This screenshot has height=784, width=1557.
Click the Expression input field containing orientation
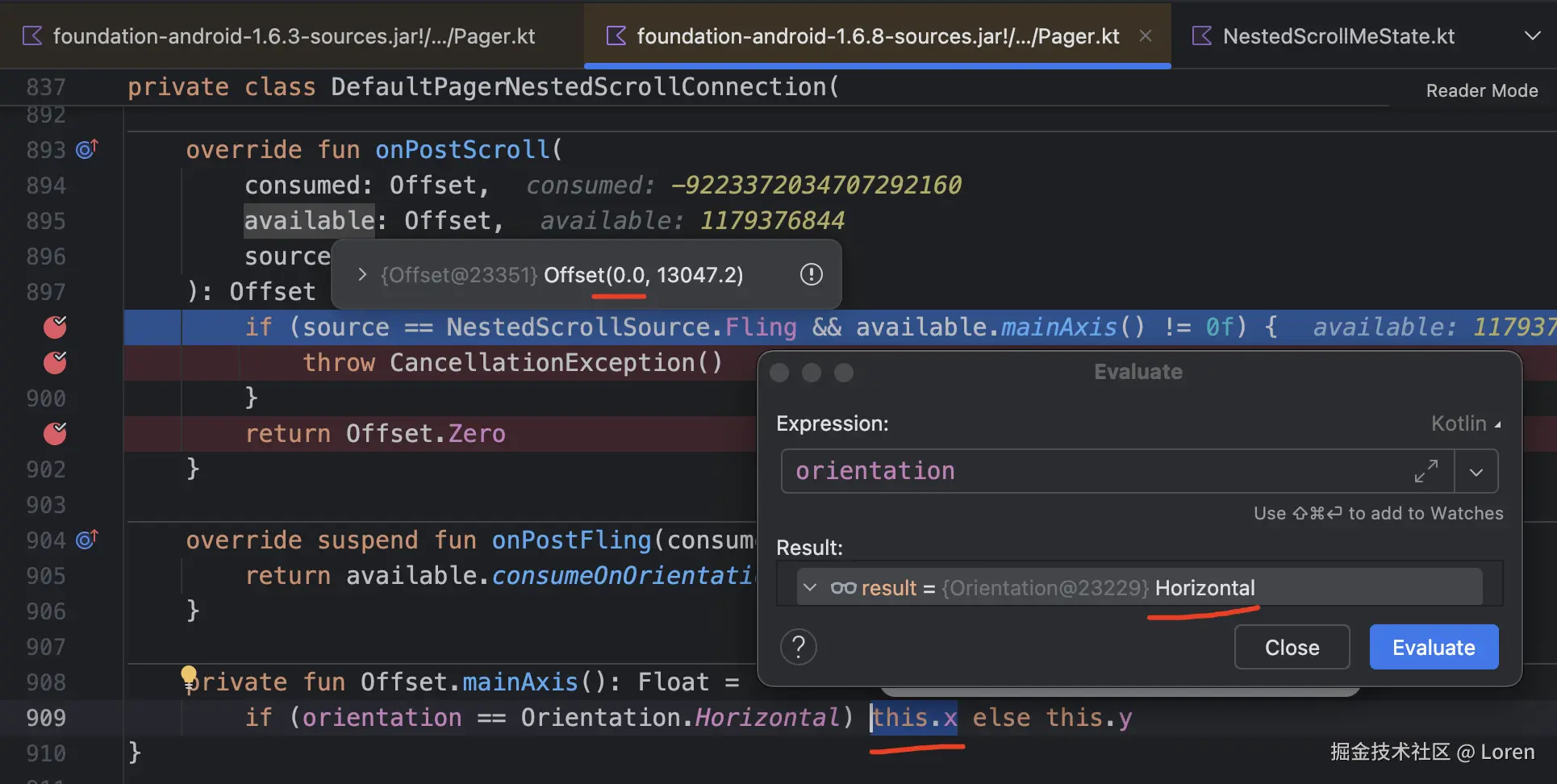[1097, 471]
